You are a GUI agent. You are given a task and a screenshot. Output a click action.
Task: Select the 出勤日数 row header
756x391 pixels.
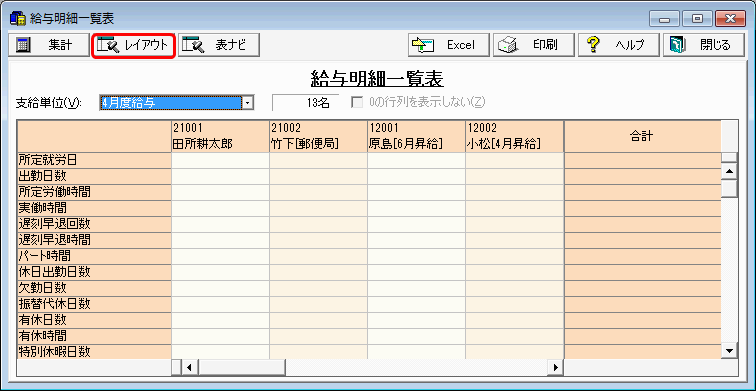(94, 176)
